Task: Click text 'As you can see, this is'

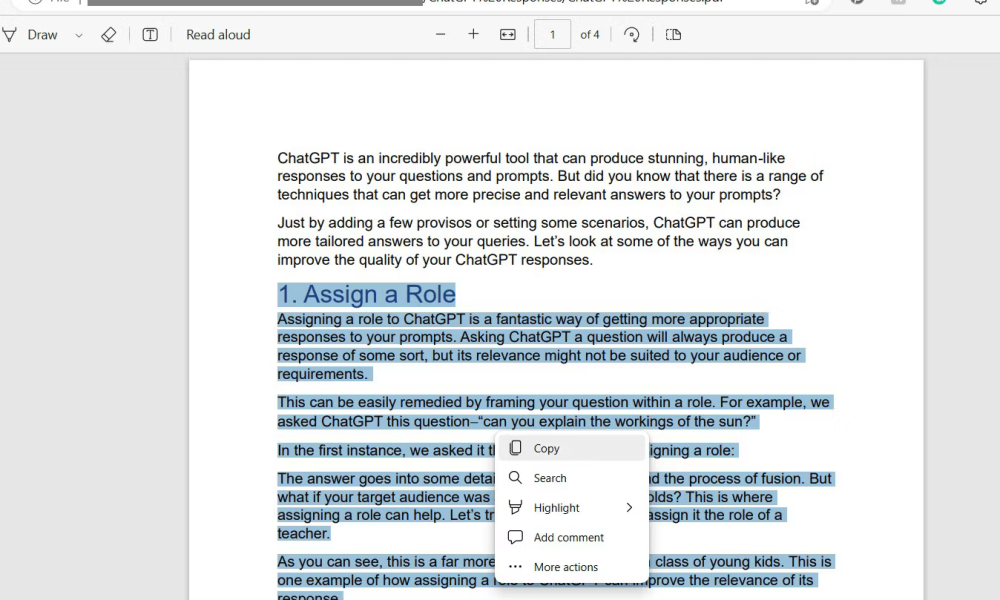Action: (353, 562)
